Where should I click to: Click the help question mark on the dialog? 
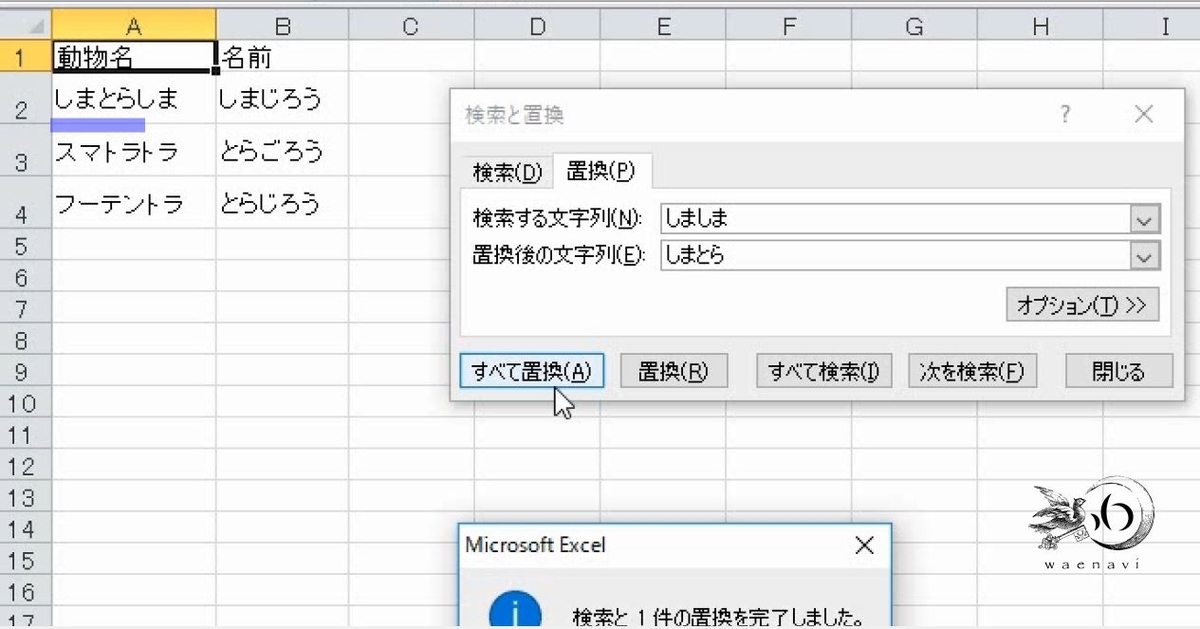tap(1064, 114)
